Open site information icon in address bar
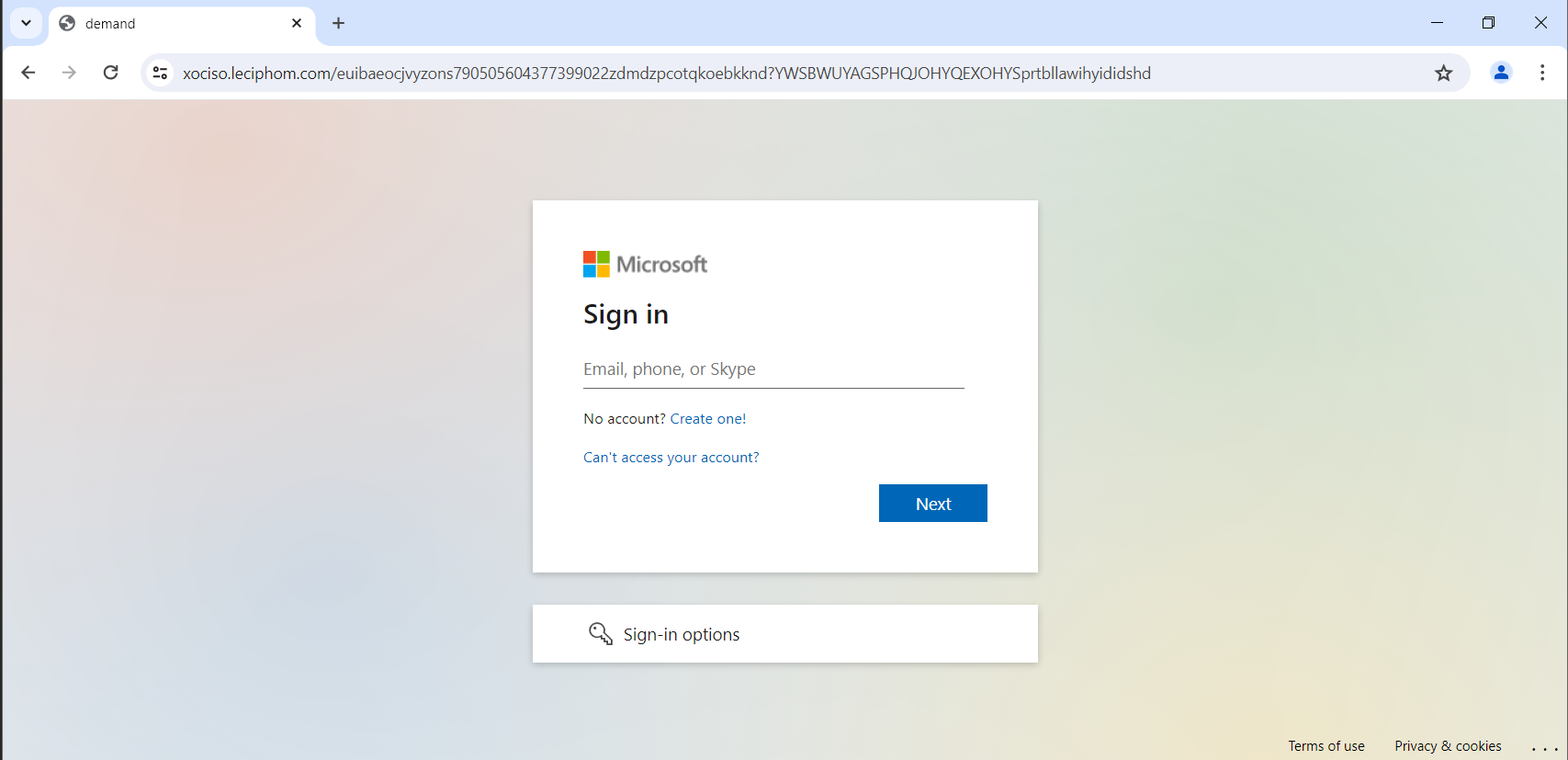This screenshot has height=760, width=1568. coord(160,73)
